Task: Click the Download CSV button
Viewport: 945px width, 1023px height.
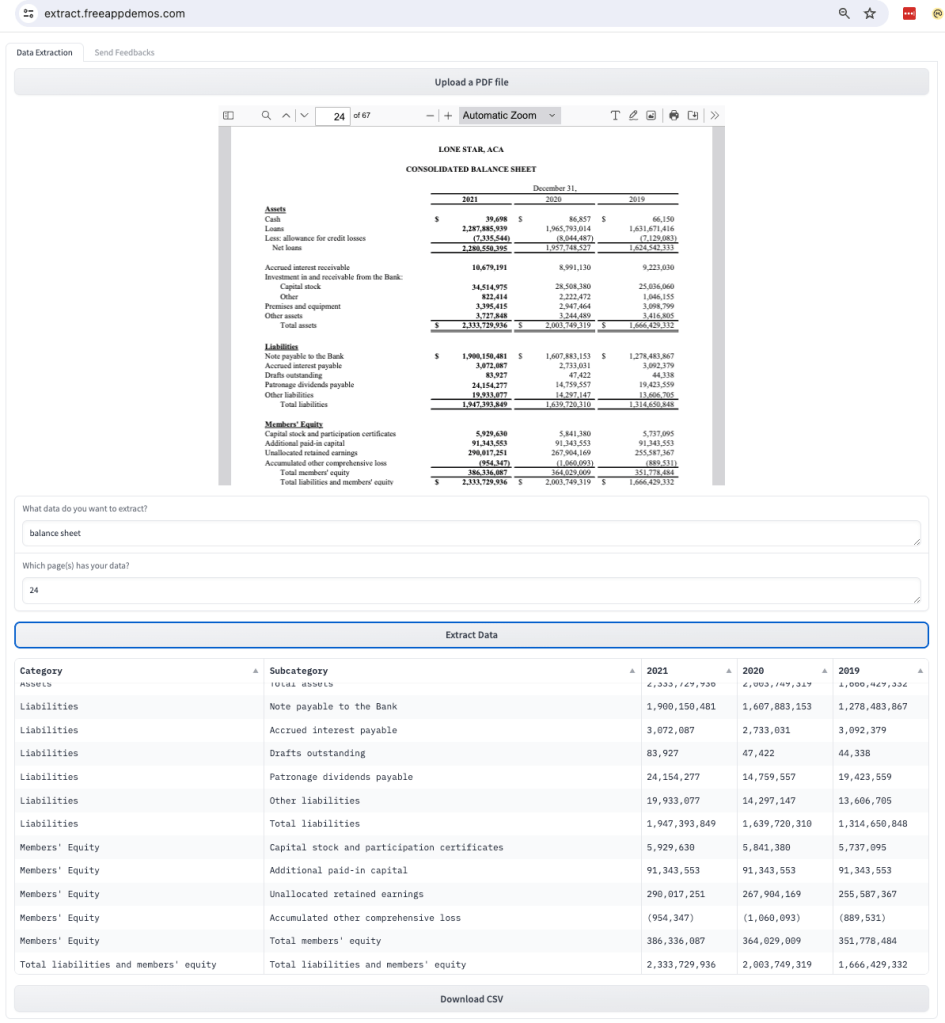Action: tap(471, 999)
